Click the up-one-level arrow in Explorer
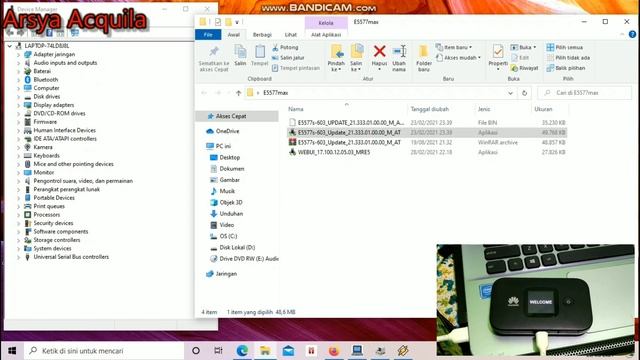640x360 pixels. pos(238,93)
